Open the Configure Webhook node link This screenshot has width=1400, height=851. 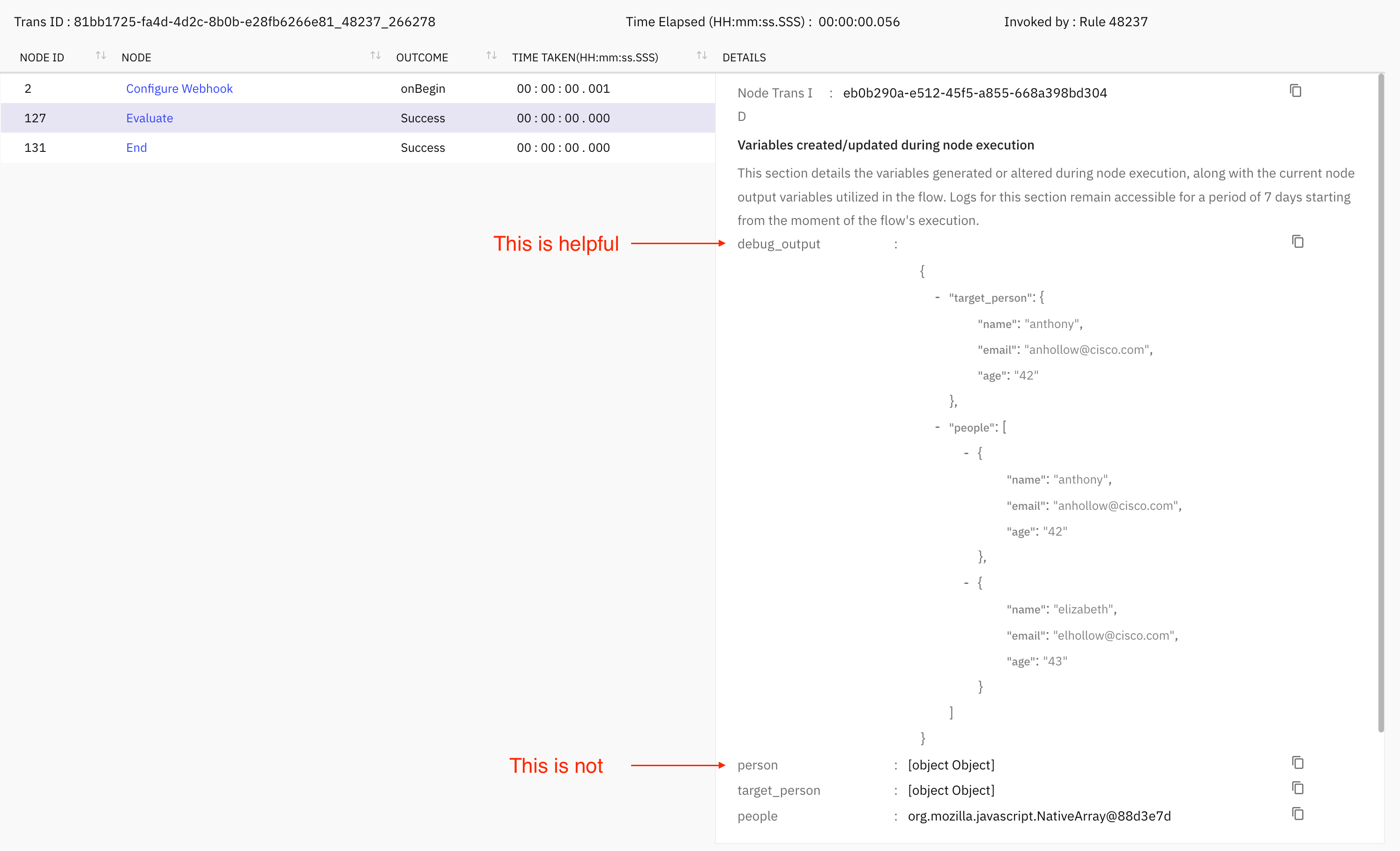point(179,89)
